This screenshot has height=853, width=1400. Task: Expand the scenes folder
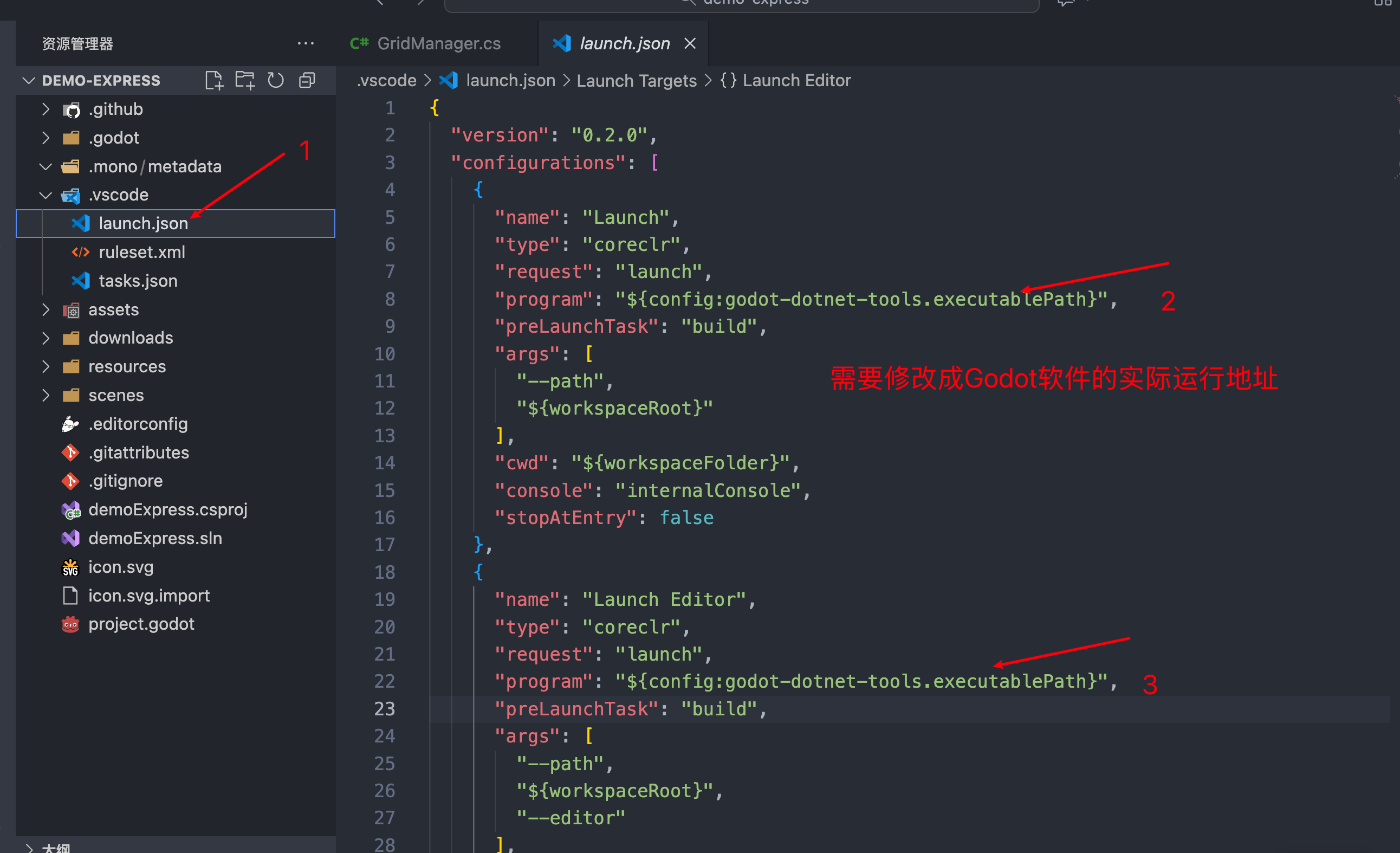point(46,395)
